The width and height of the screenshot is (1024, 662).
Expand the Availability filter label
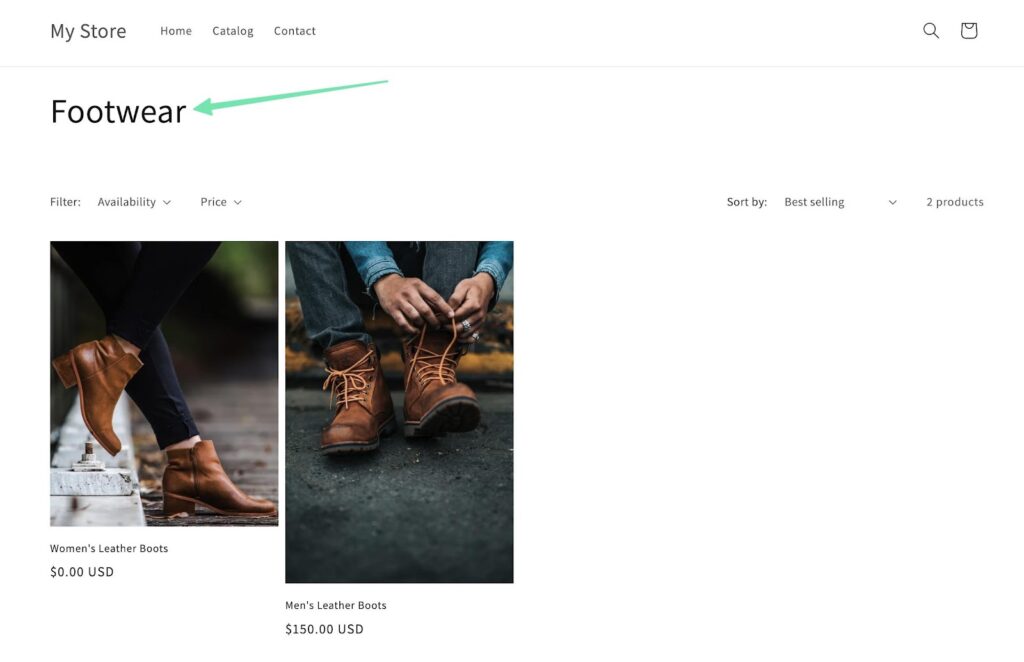(x=127, y=202)
